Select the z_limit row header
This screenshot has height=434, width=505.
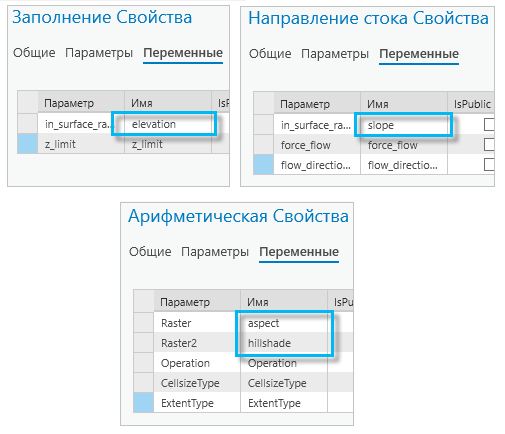coord(27,144)
